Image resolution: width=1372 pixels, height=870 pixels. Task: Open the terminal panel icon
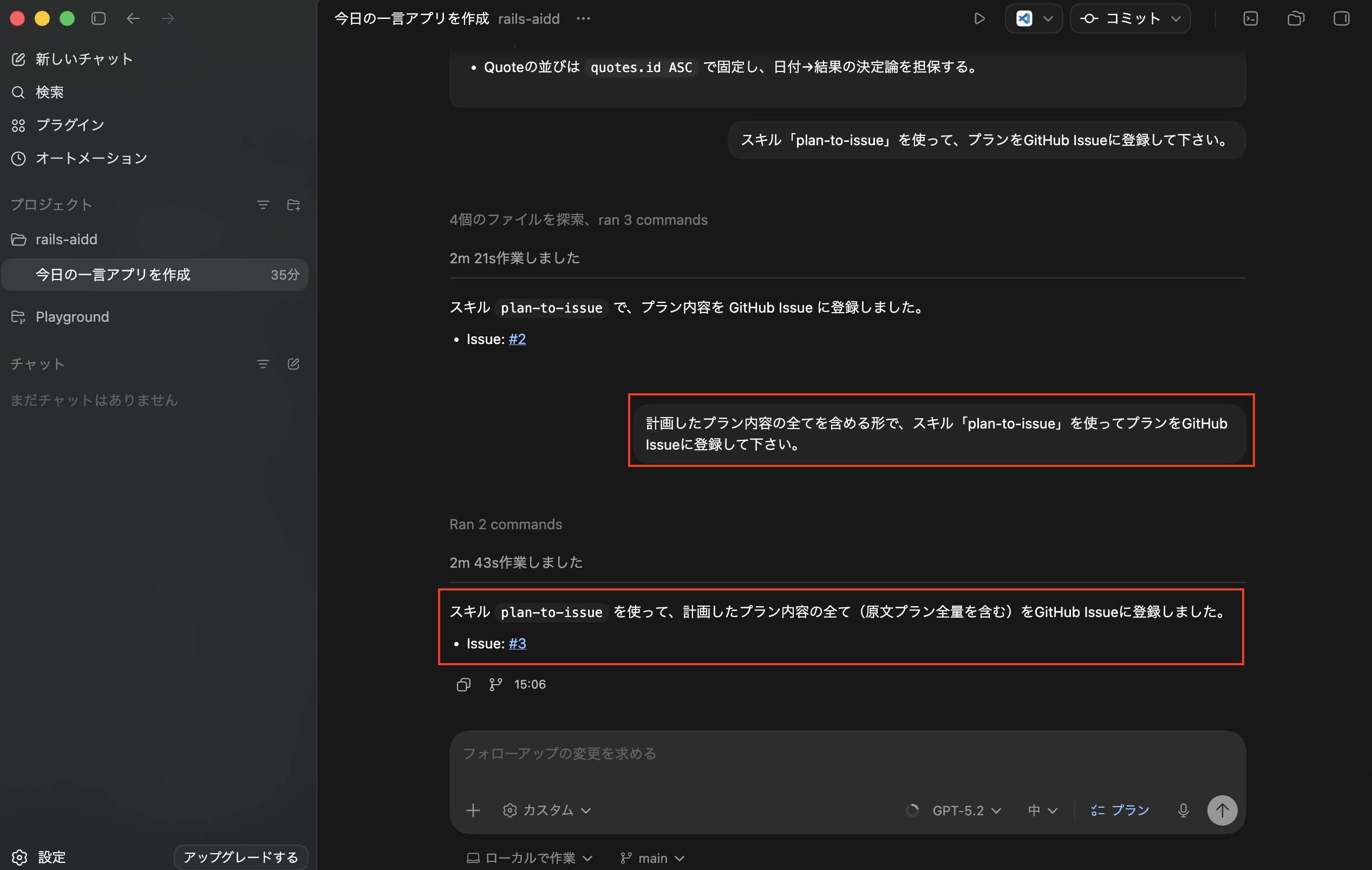(x=1250, y=19)
